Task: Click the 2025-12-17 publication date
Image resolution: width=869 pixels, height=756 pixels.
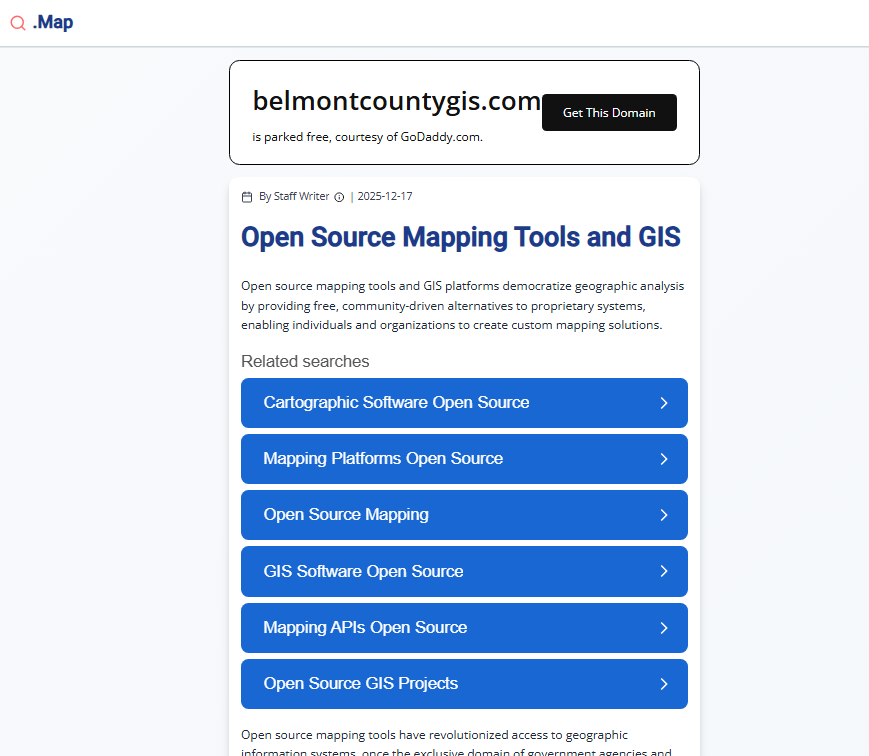Action: (385, 197)
